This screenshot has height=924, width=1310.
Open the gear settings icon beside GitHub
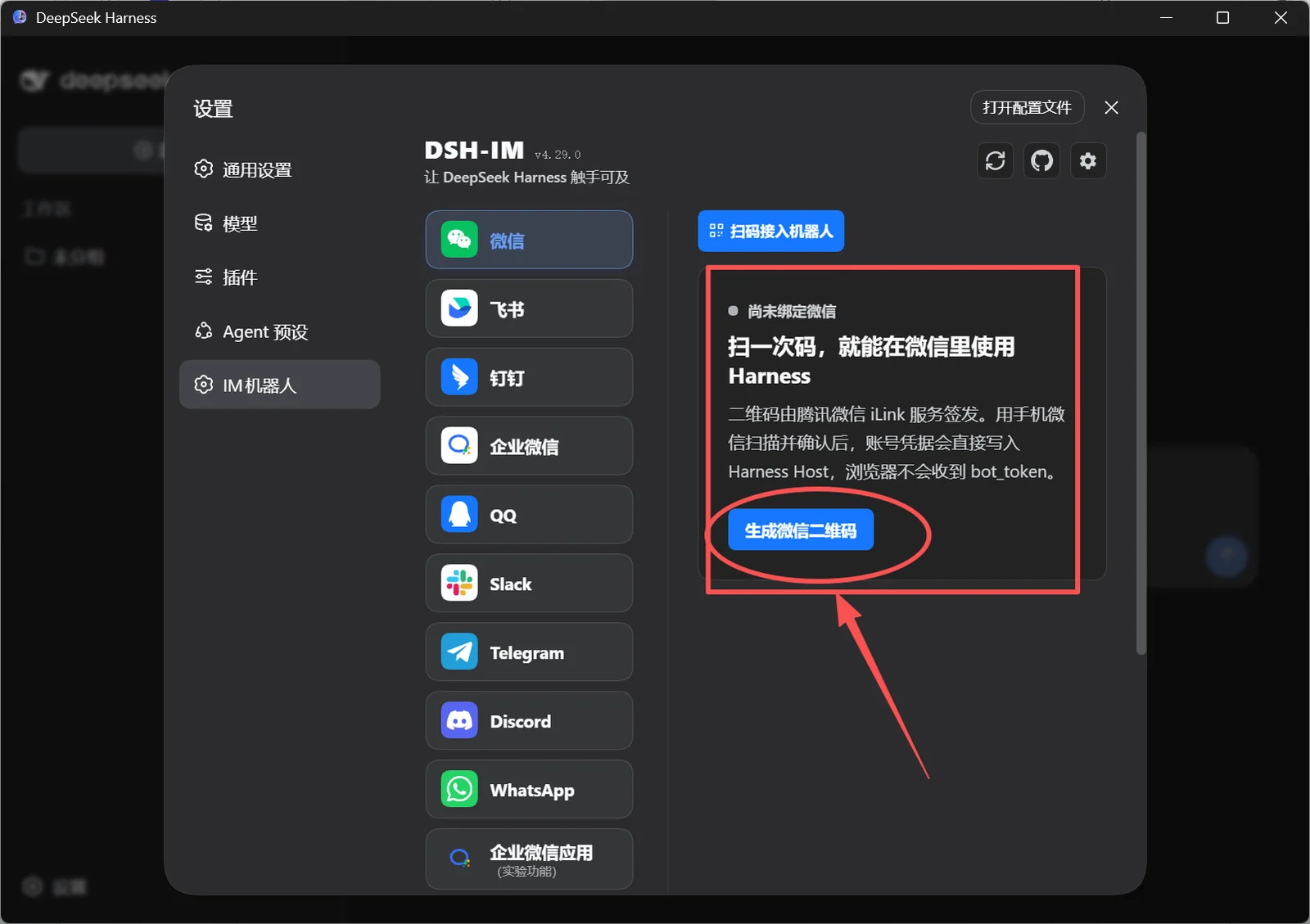[x=1088, y=160]
